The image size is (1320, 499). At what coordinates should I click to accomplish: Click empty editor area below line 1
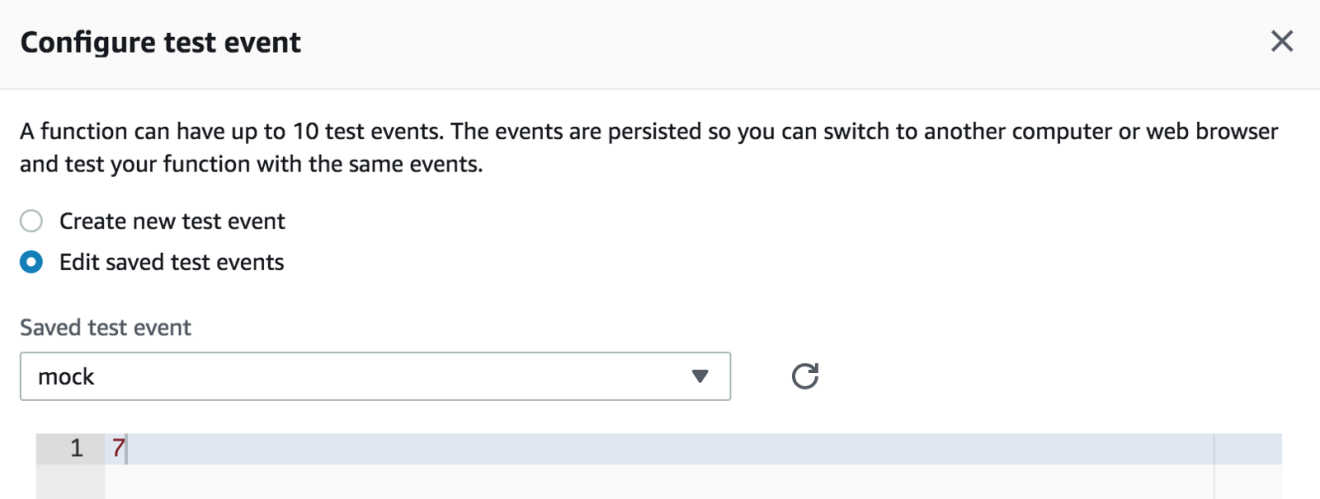(x=659, y=481)
